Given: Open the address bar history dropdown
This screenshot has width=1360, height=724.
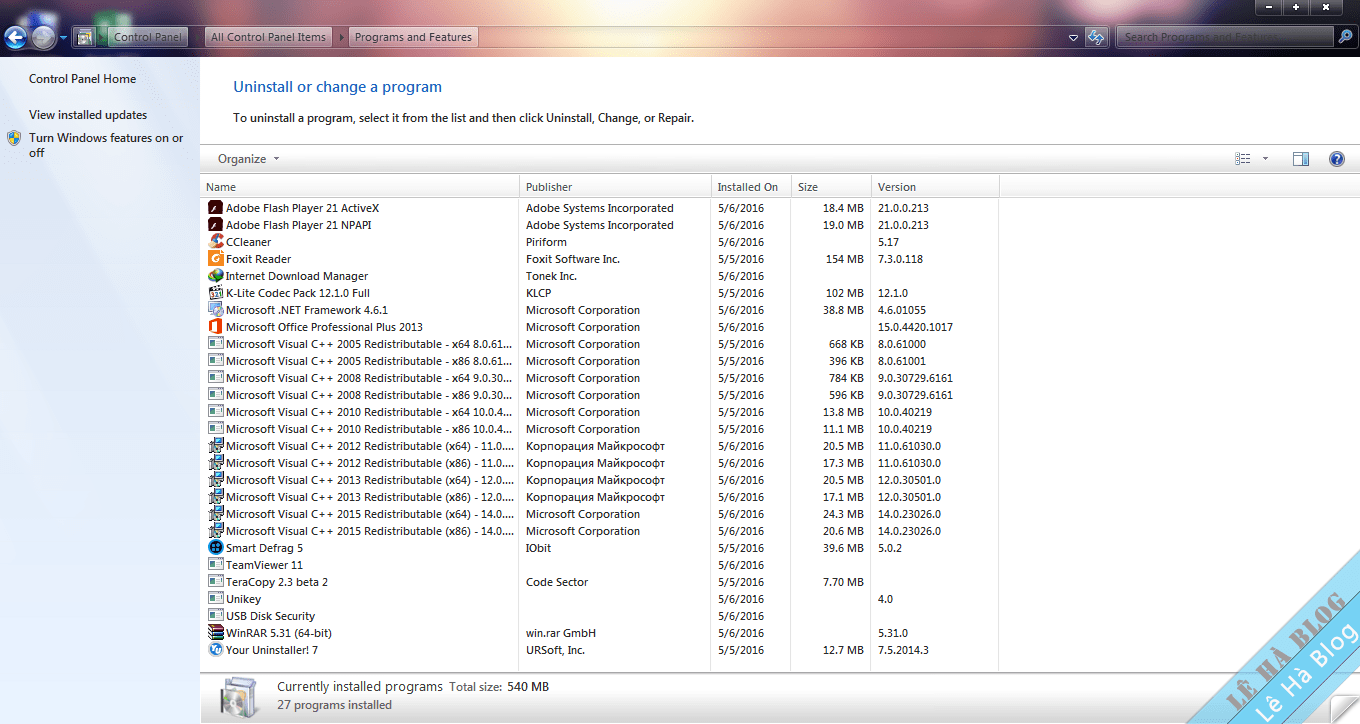Looking at the screenshot, I should (1073, 37).
